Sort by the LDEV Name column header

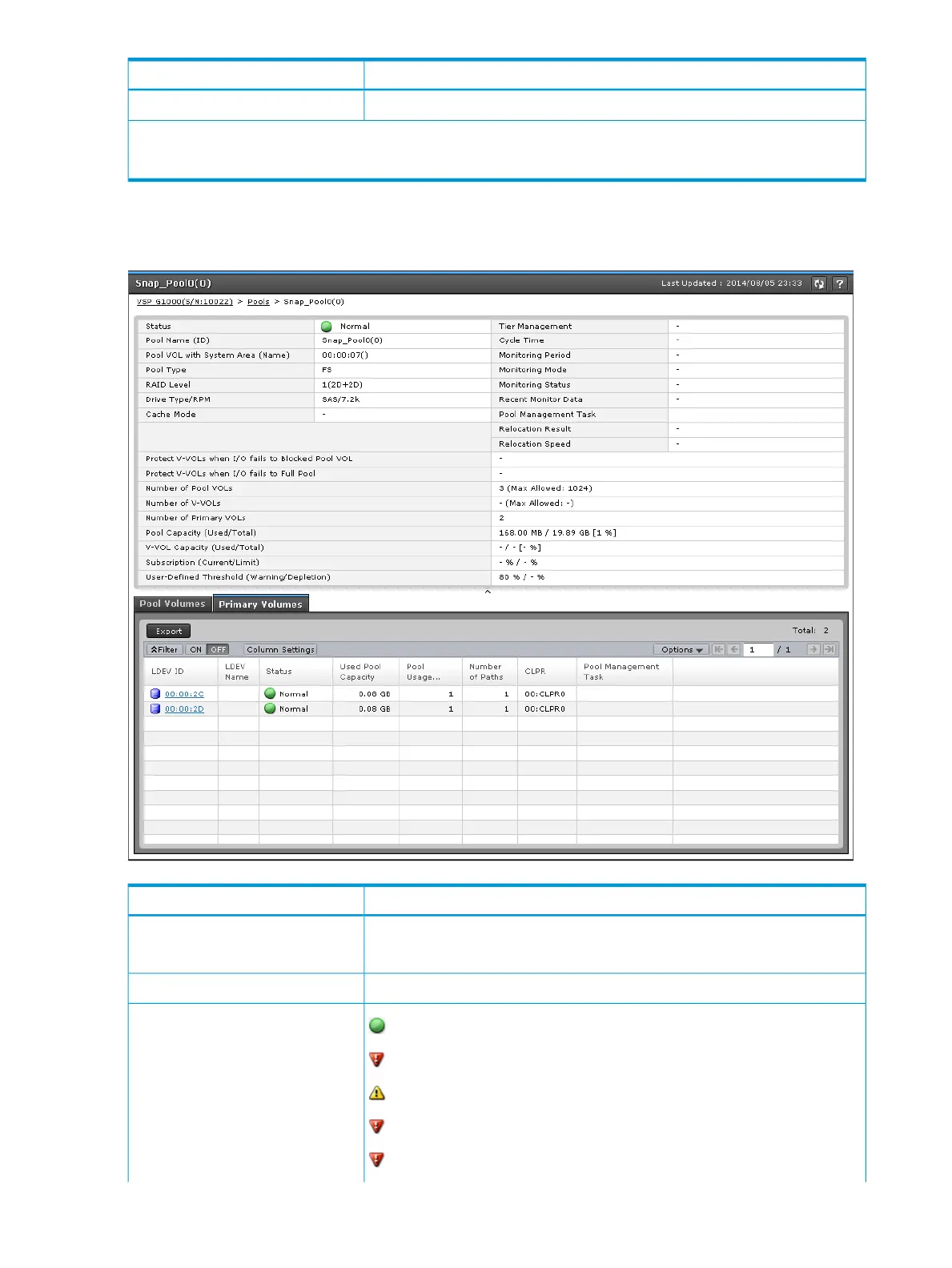click(x=239, y=672)
